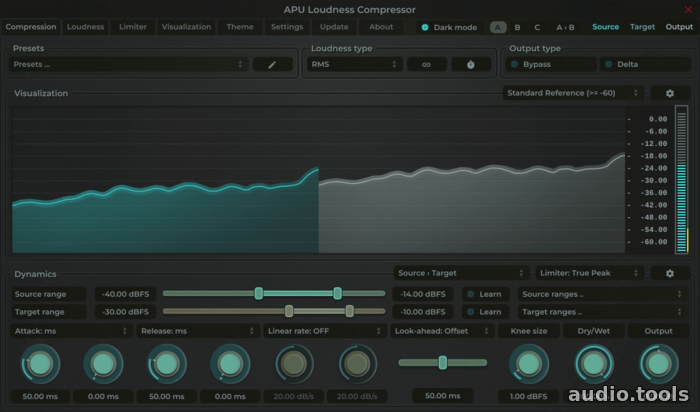This screenshot has width=700, height=412.
Task: Switch to Compression tab
Action: click(x=31, y=27)
